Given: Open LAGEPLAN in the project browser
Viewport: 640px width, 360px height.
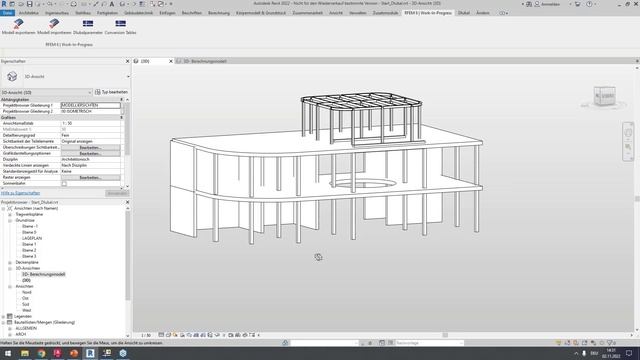Looking at the screenshot, I should coord(32,238).
